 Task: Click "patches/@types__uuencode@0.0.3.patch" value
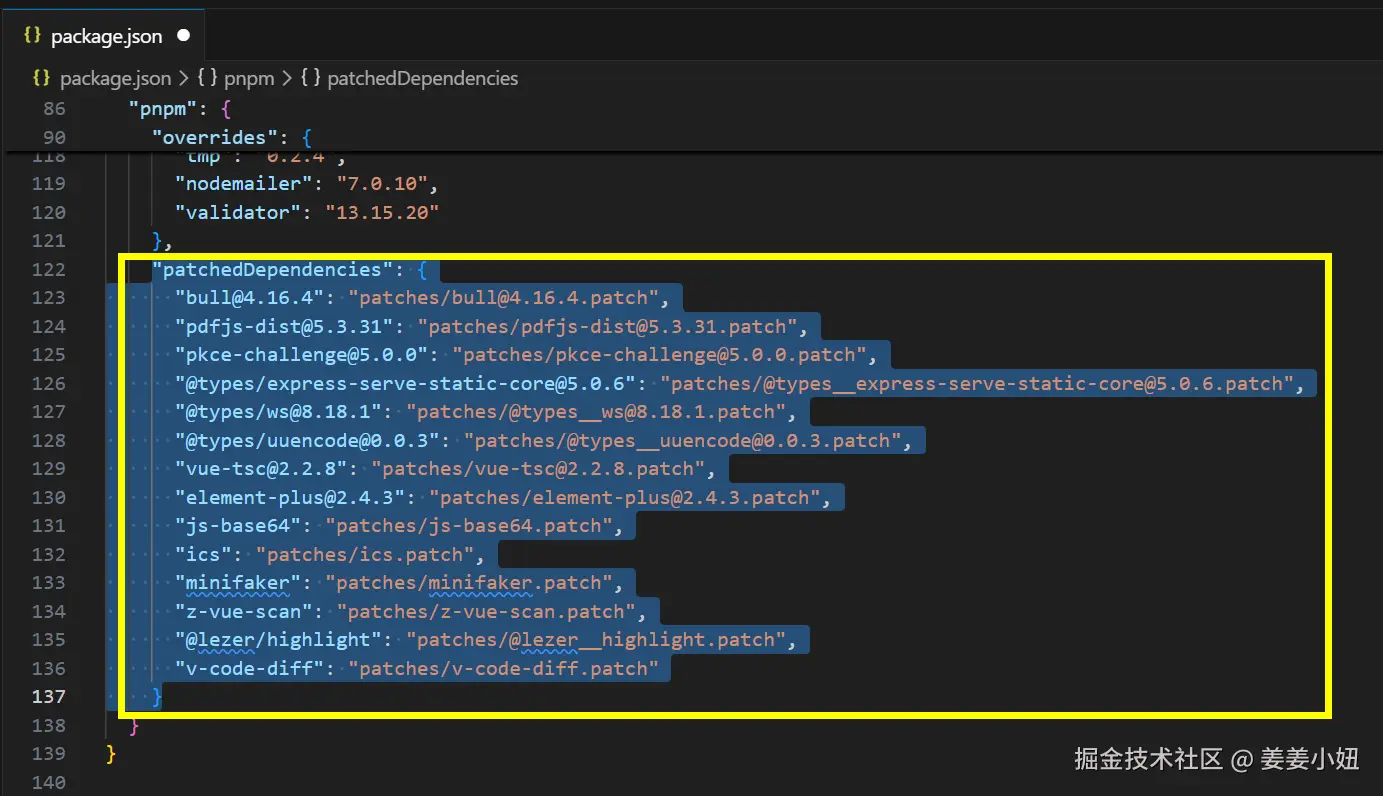[682, 440]
